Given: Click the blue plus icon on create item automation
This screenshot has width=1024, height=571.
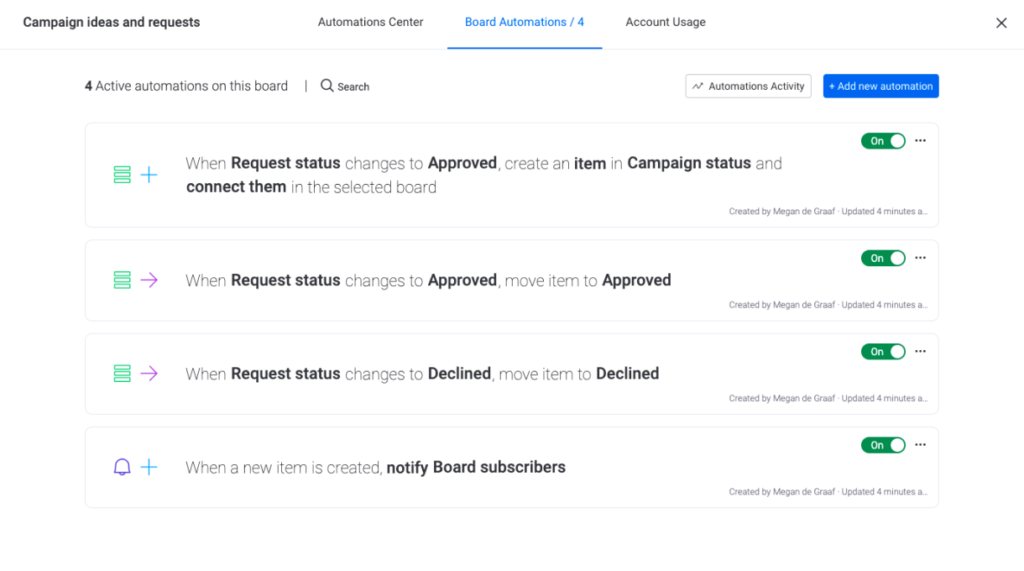Looking at the screenshot, I should coord(149,175).
